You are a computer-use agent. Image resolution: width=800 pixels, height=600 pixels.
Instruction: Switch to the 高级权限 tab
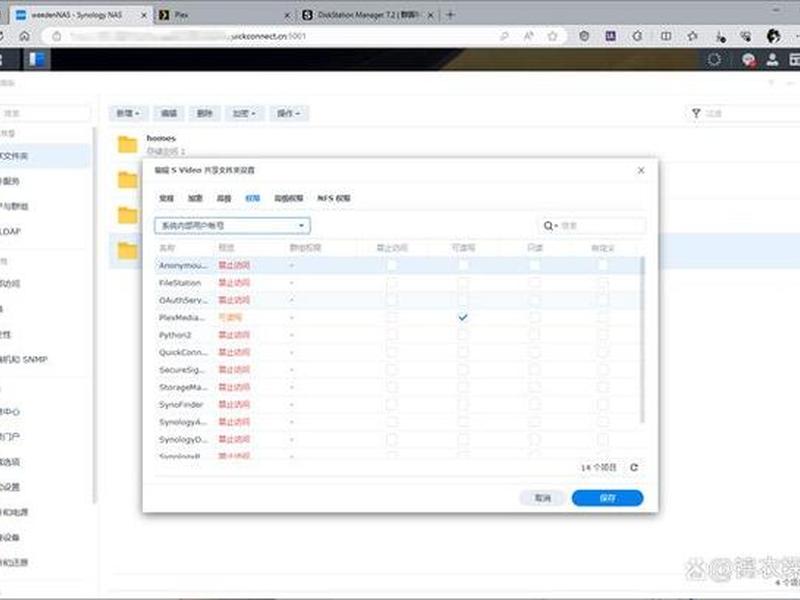click(x=289, y=198)
